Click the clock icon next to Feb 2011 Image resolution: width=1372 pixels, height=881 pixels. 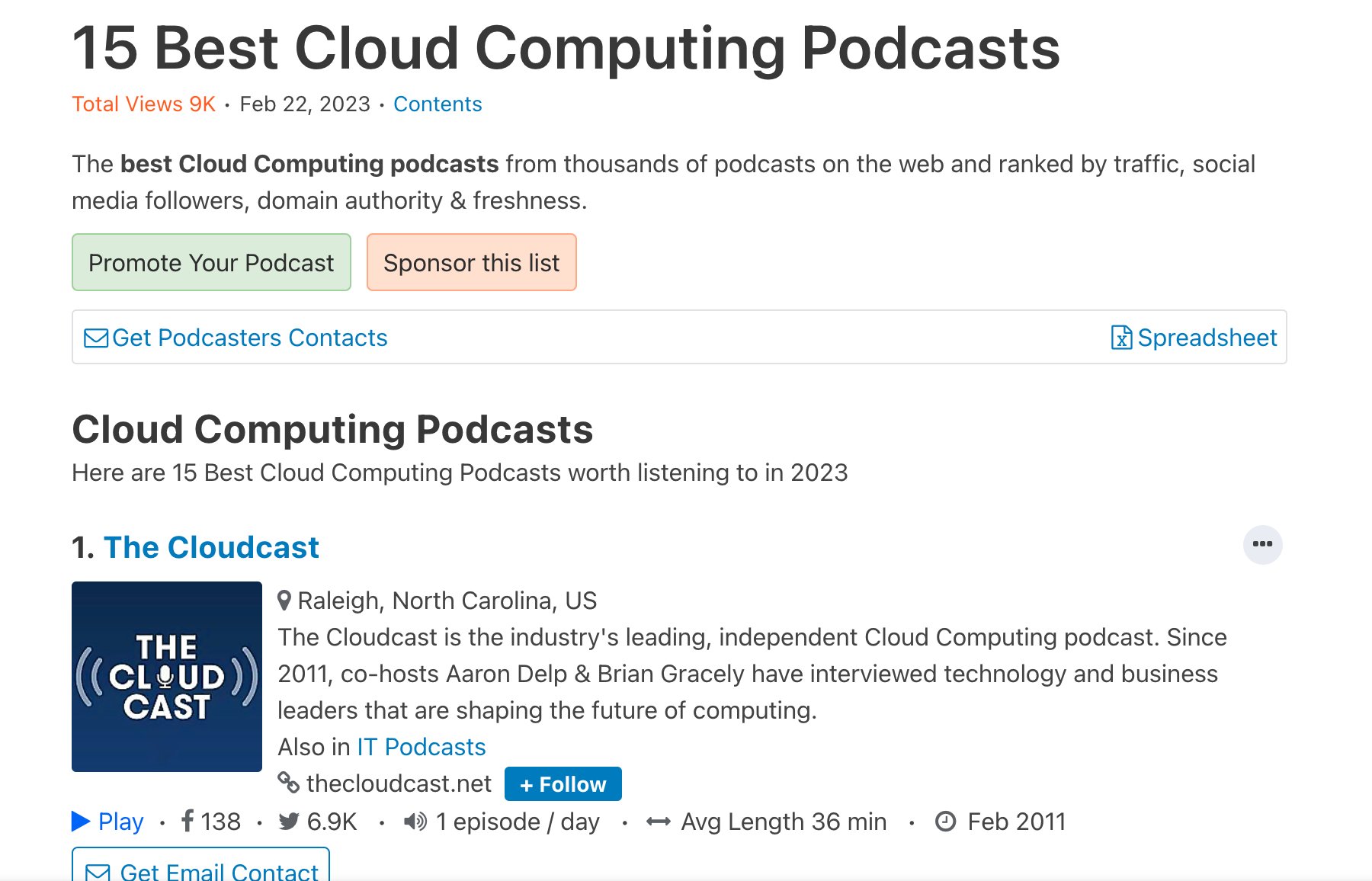click(x=945, y=822)
